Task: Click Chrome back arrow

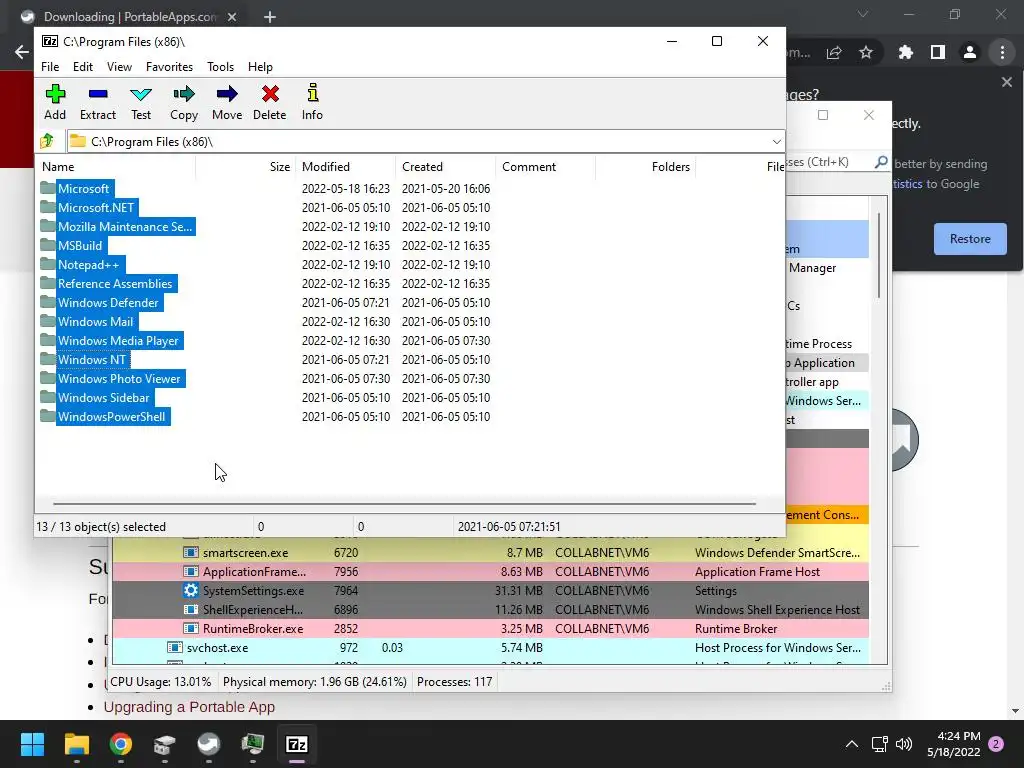Action: pos(22,52)
